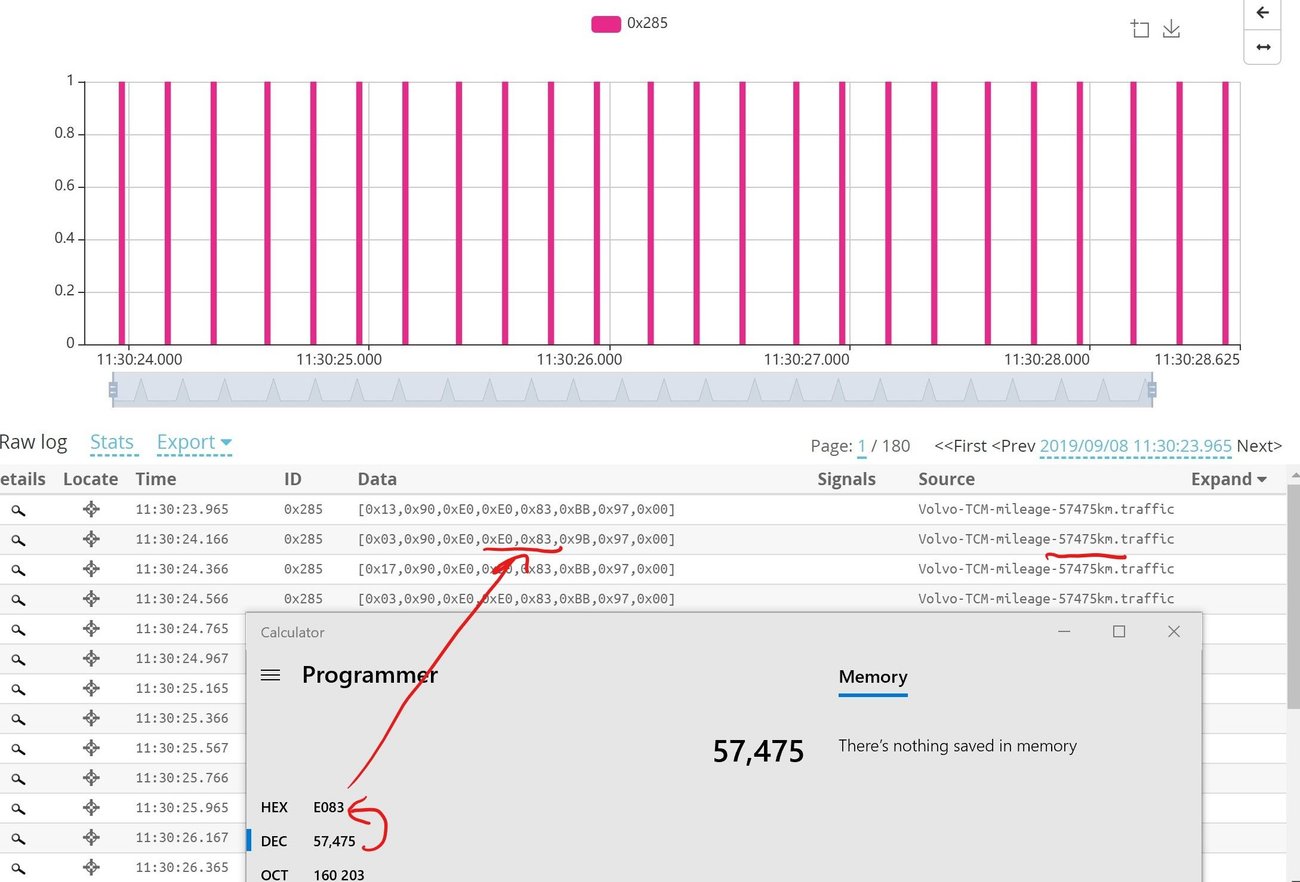
Task: Select the Memory tab in Calculator
Action: point(872,677)
